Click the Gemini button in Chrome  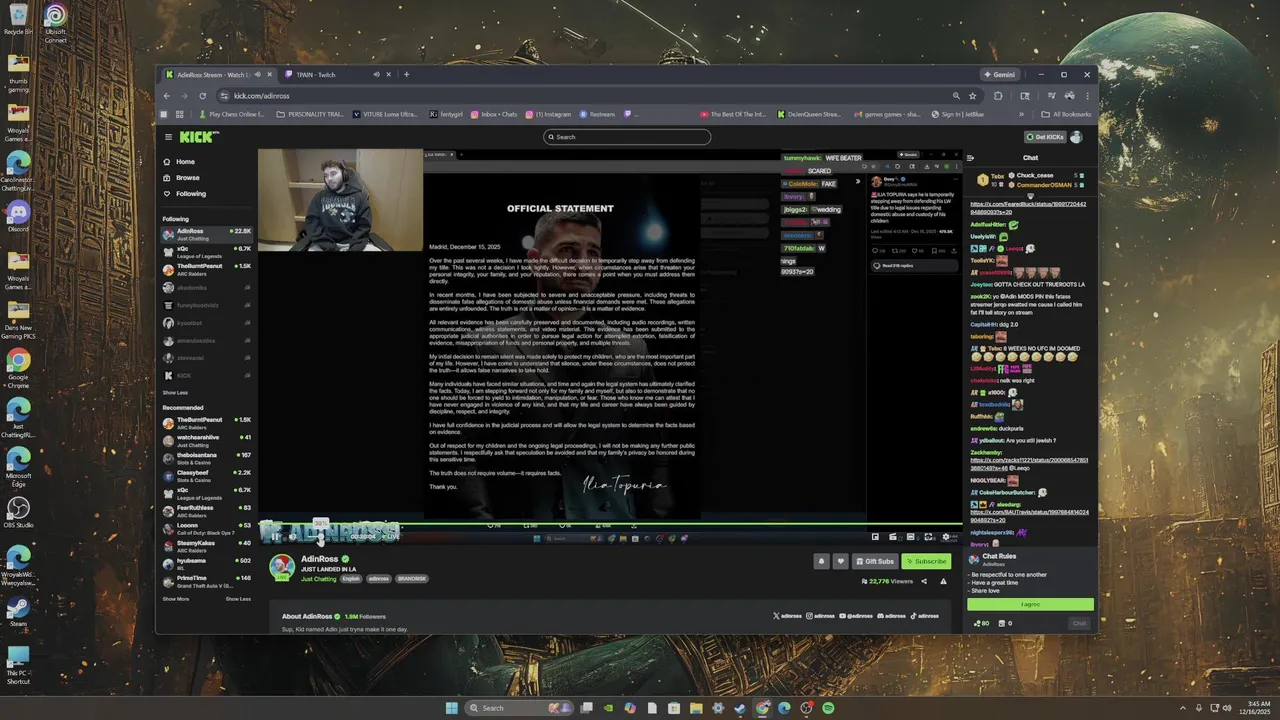coord(999,74)
